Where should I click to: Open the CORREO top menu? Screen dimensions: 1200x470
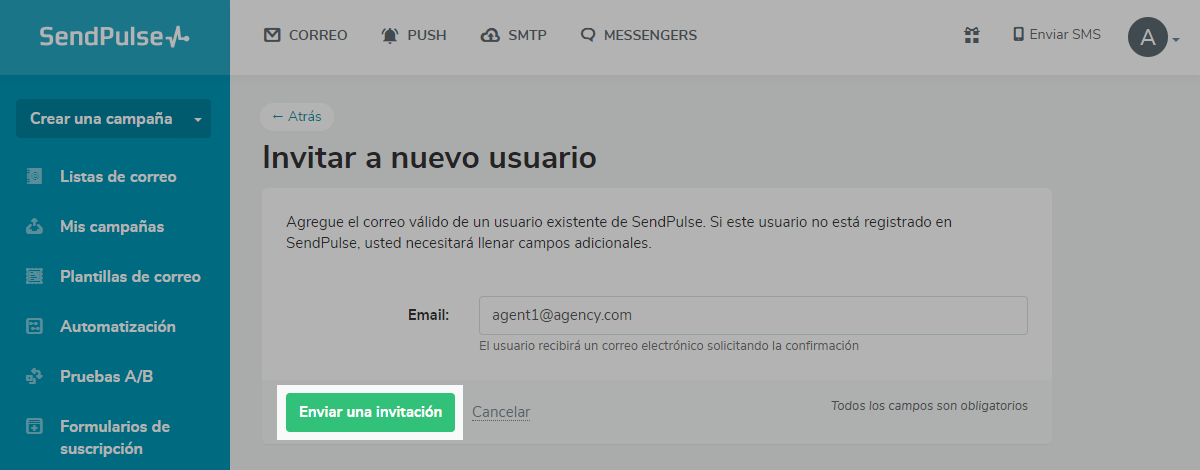[x=306, y=35]
